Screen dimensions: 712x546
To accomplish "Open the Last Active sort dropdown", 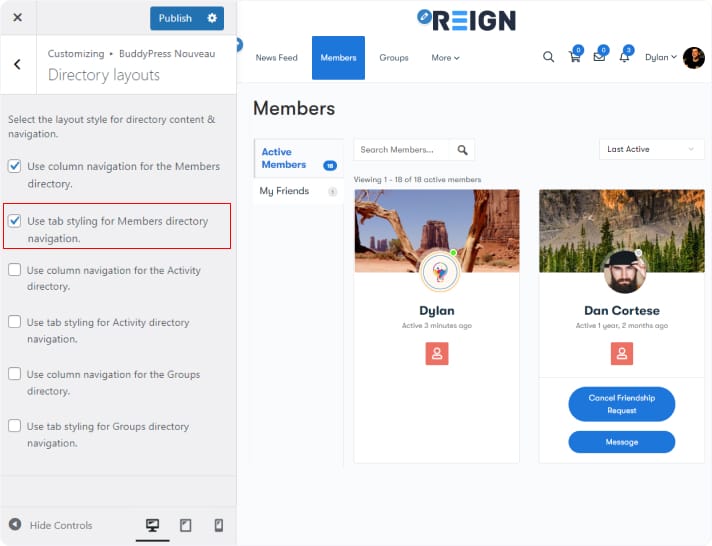I will (x=650, y=149).
